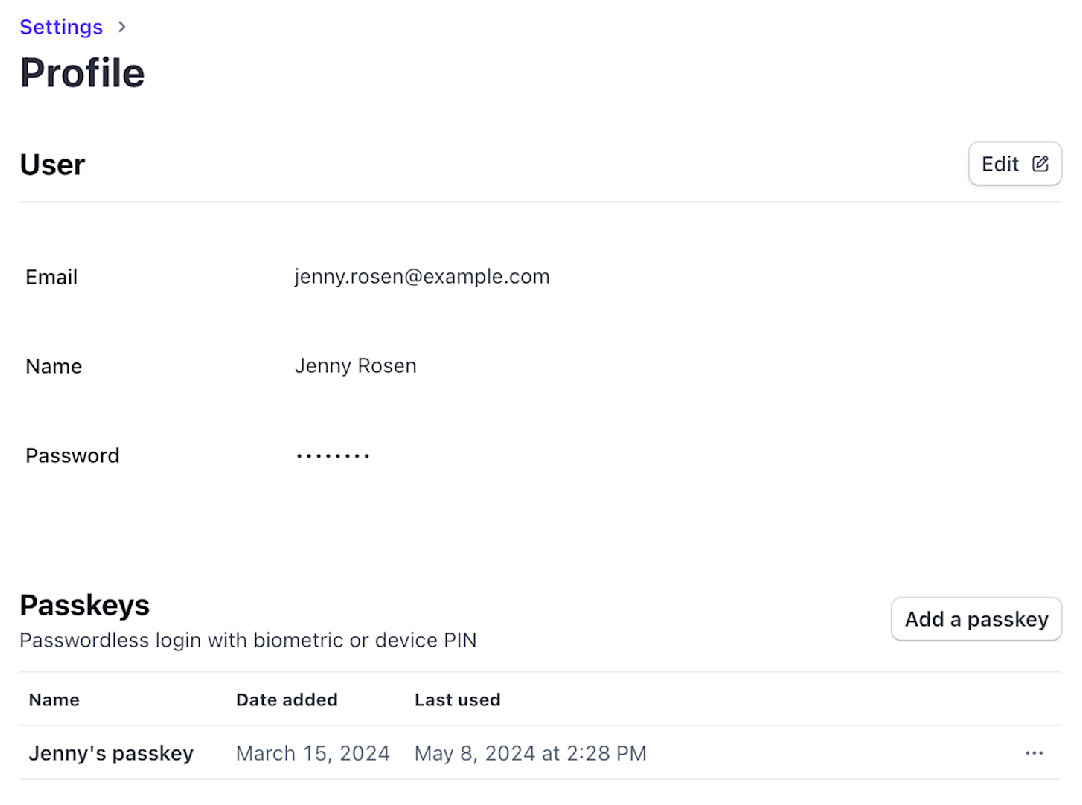The image size is (1082, 805).
Task: Click the Edit button in User section
Action: 1014,164
